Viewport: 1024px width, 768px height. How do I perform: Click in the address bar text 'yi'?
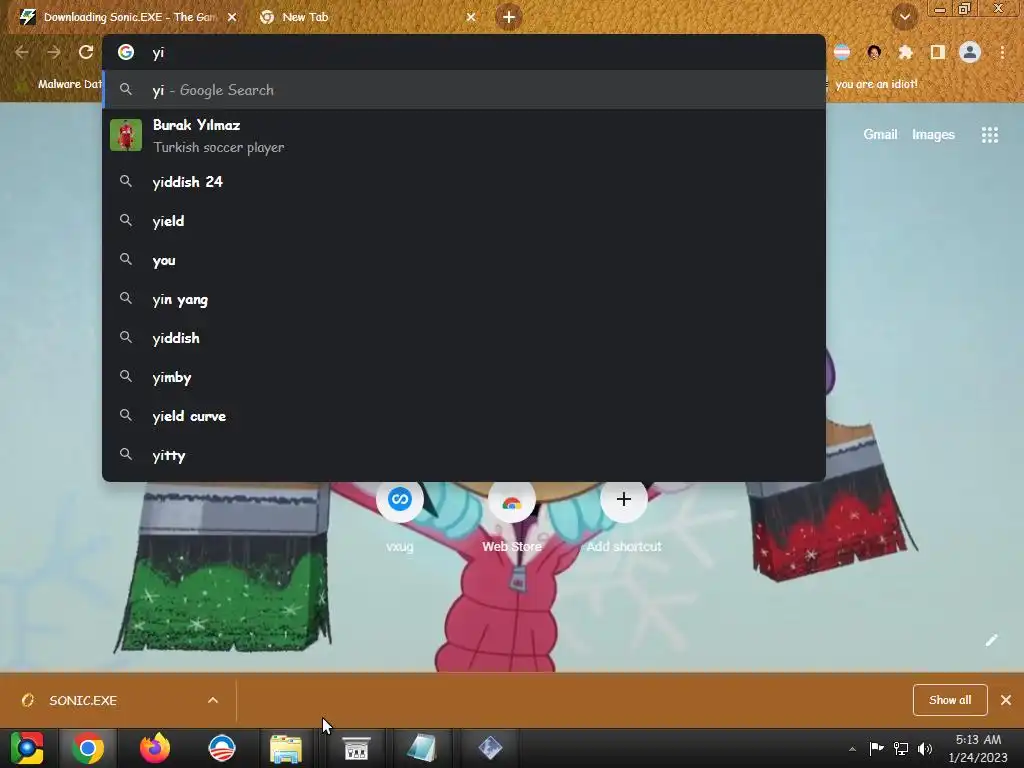[158, 52]
